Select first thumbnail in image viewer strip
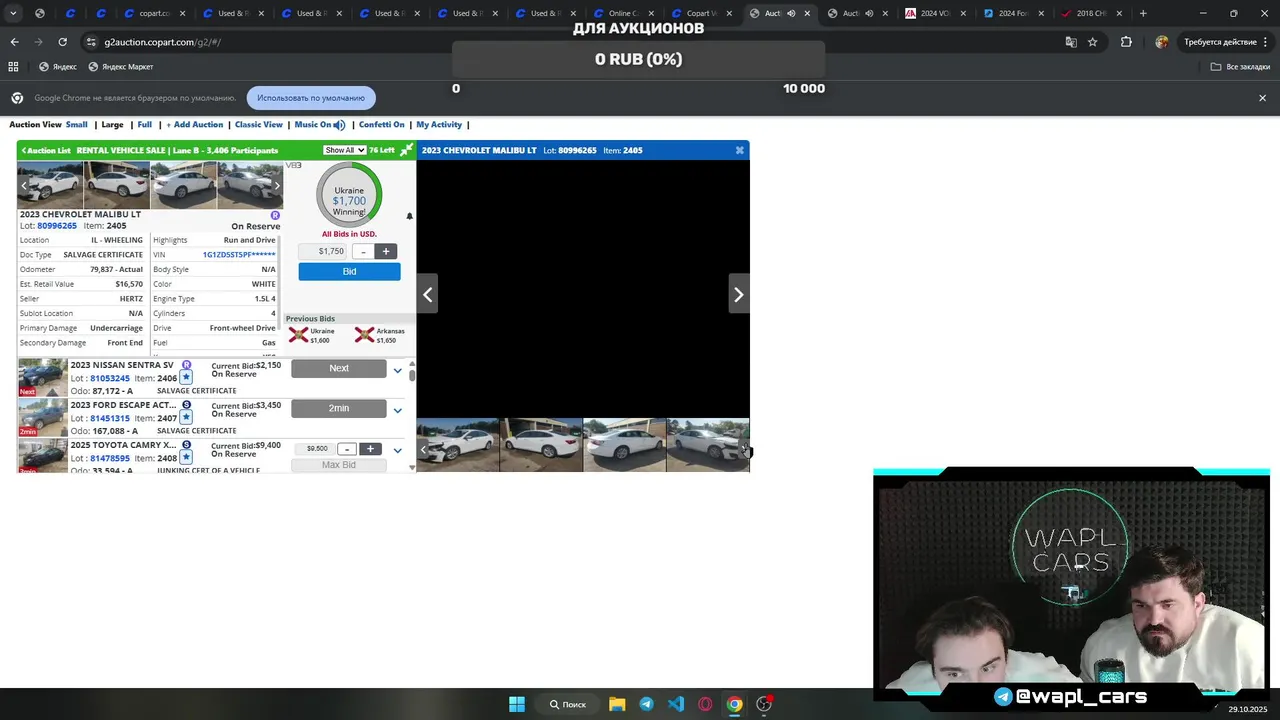Viewport: 1280px width, 720px height. click(458, 445)
